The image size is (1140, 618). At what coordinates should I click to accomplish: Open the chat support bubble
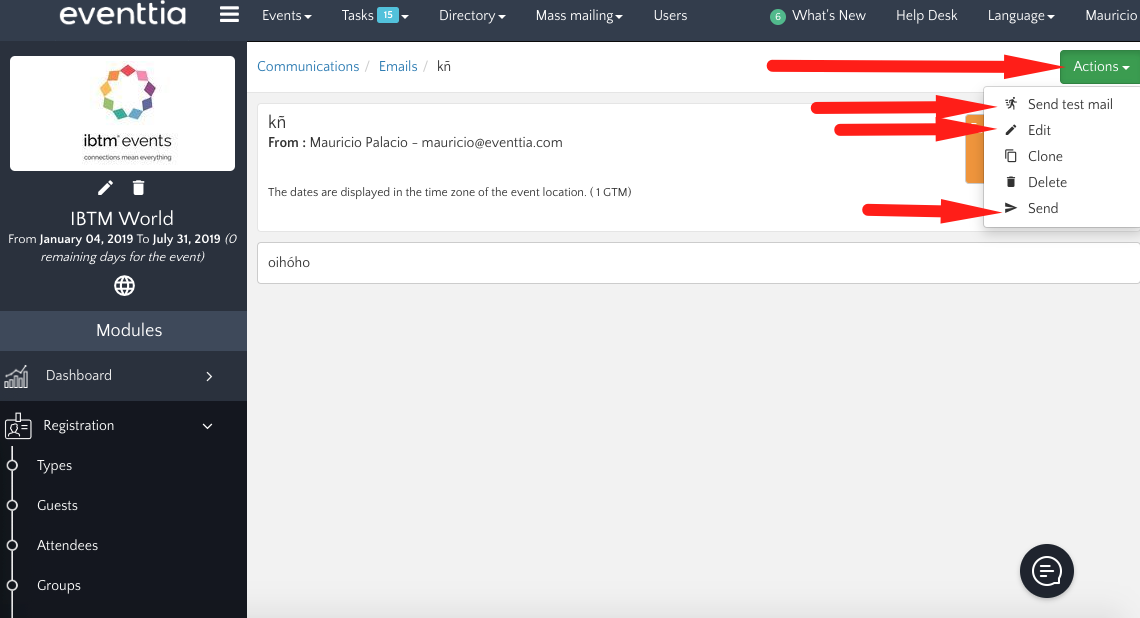(x=1046, y=571)
